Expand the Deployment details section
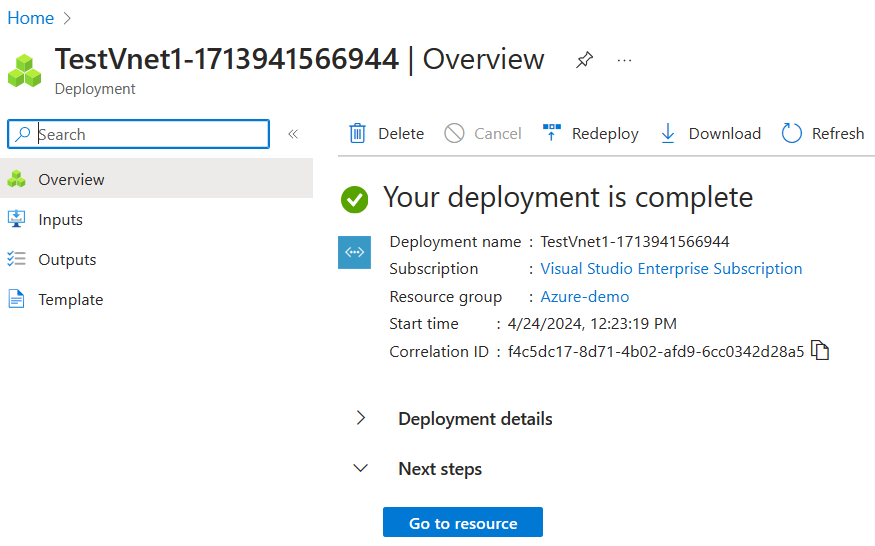 pos(361,419)
